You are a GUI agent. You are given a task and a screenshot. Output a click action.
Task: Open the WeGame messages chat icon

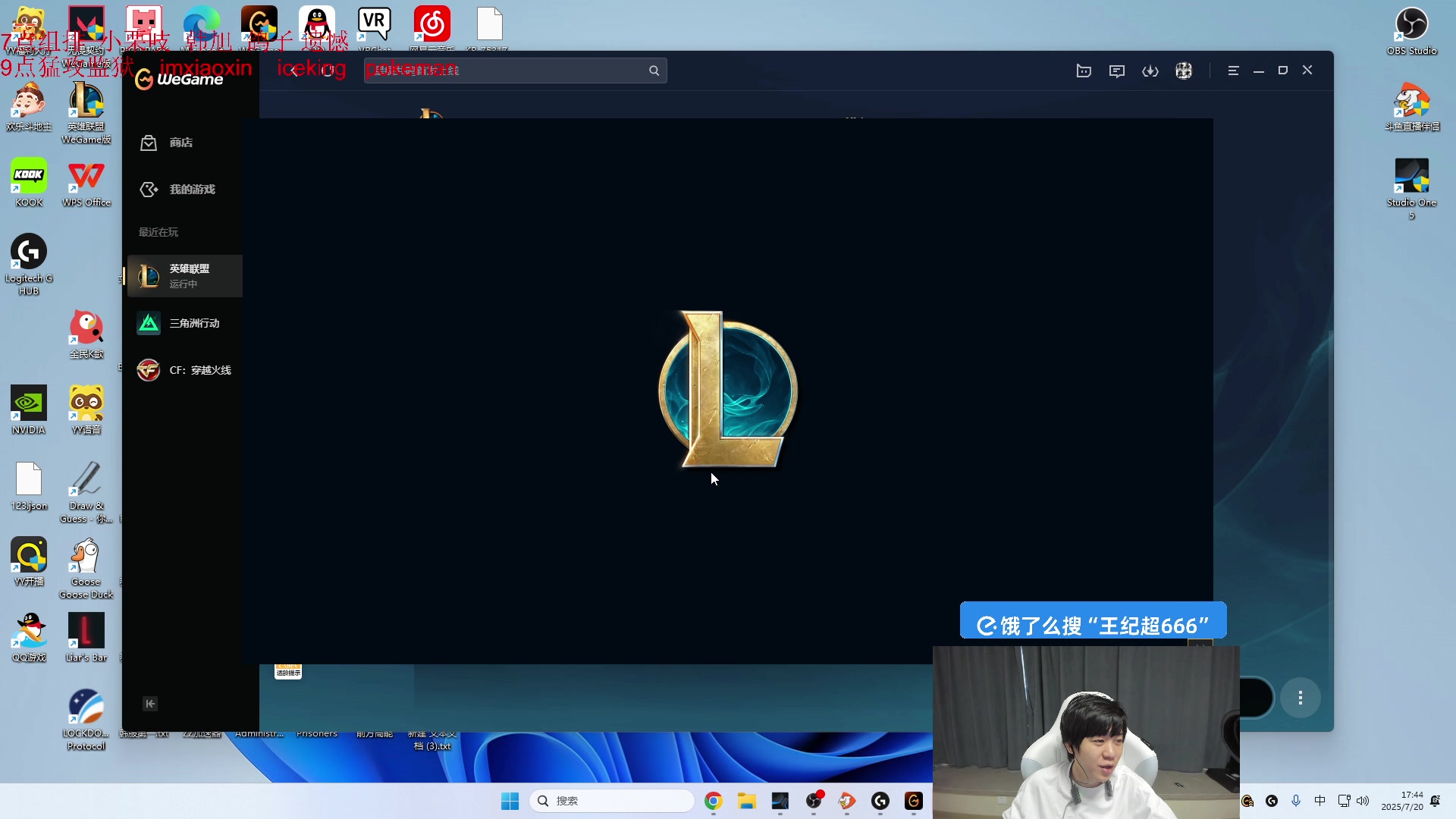1117,71
